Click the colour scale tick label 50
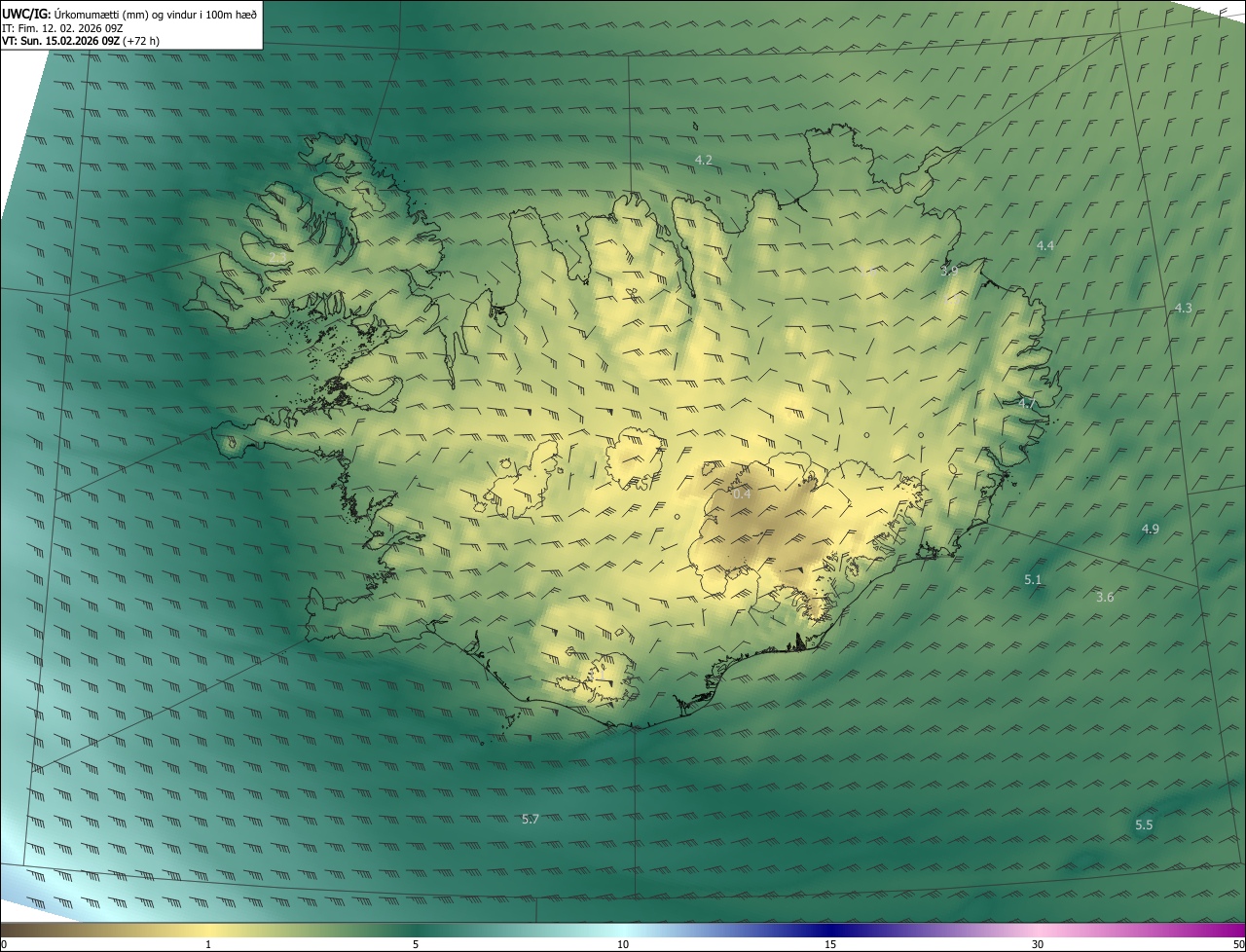Image resolution: width=1246 pixels, height=952 pixels. pos(1238,944)
